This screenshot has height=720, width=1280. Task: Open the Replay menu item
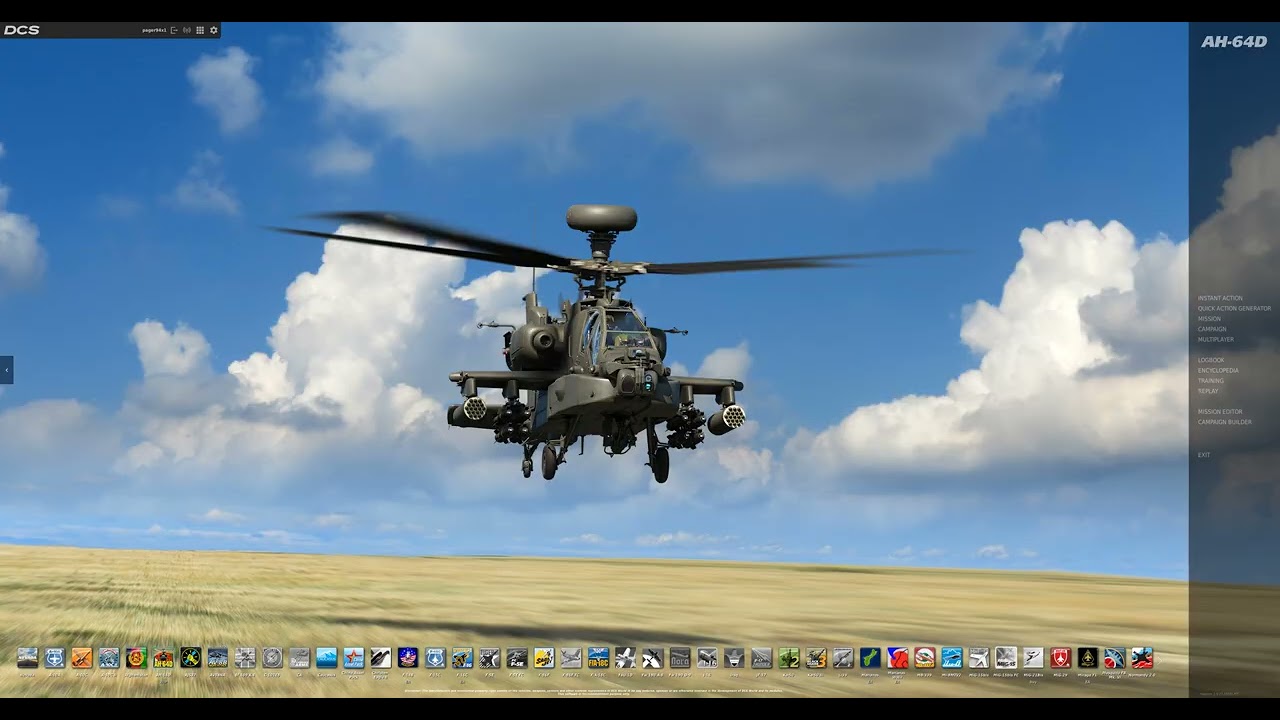click(x=1208, y=391)
